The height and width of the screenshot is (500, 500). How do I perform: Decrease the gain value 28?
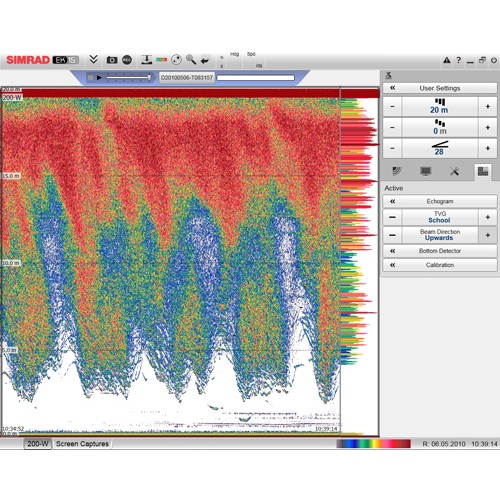[392, 148]
